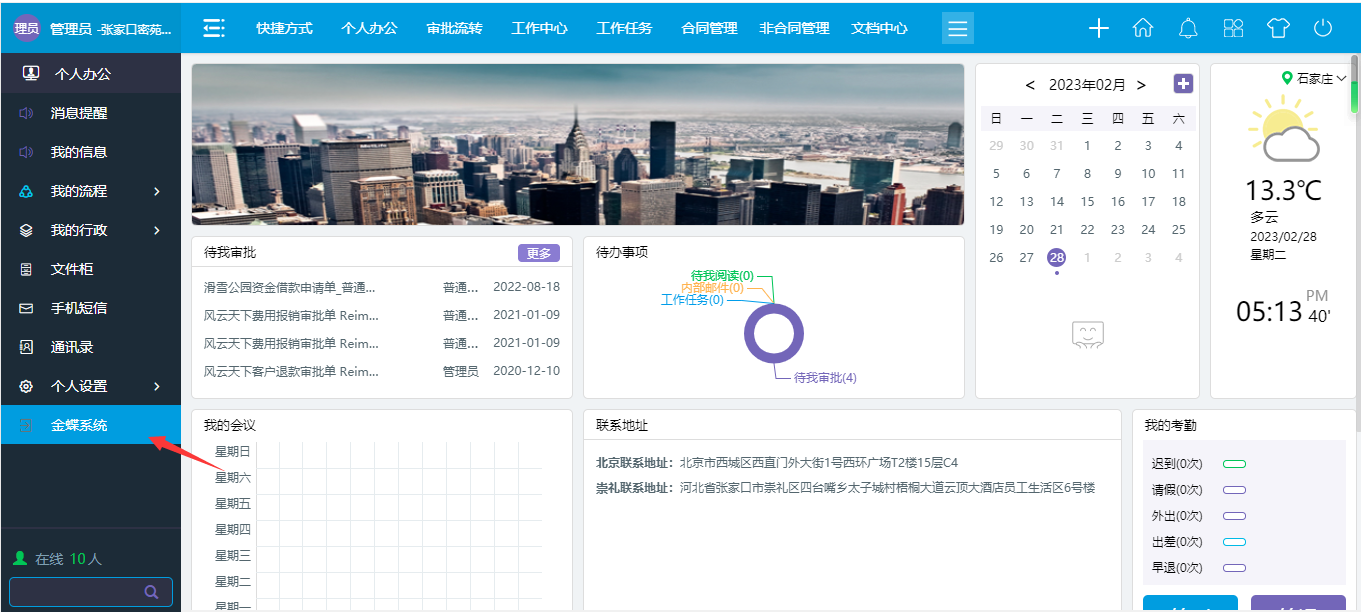Open the theme skin shirt icon
1361x612 pixels.
(1278, 28)
